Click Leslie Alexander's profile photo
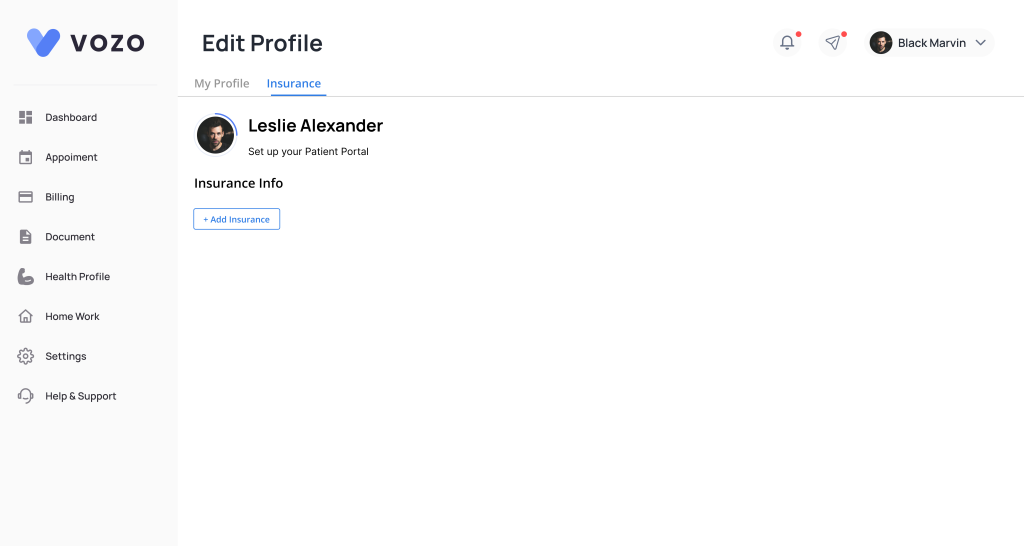 215,135
